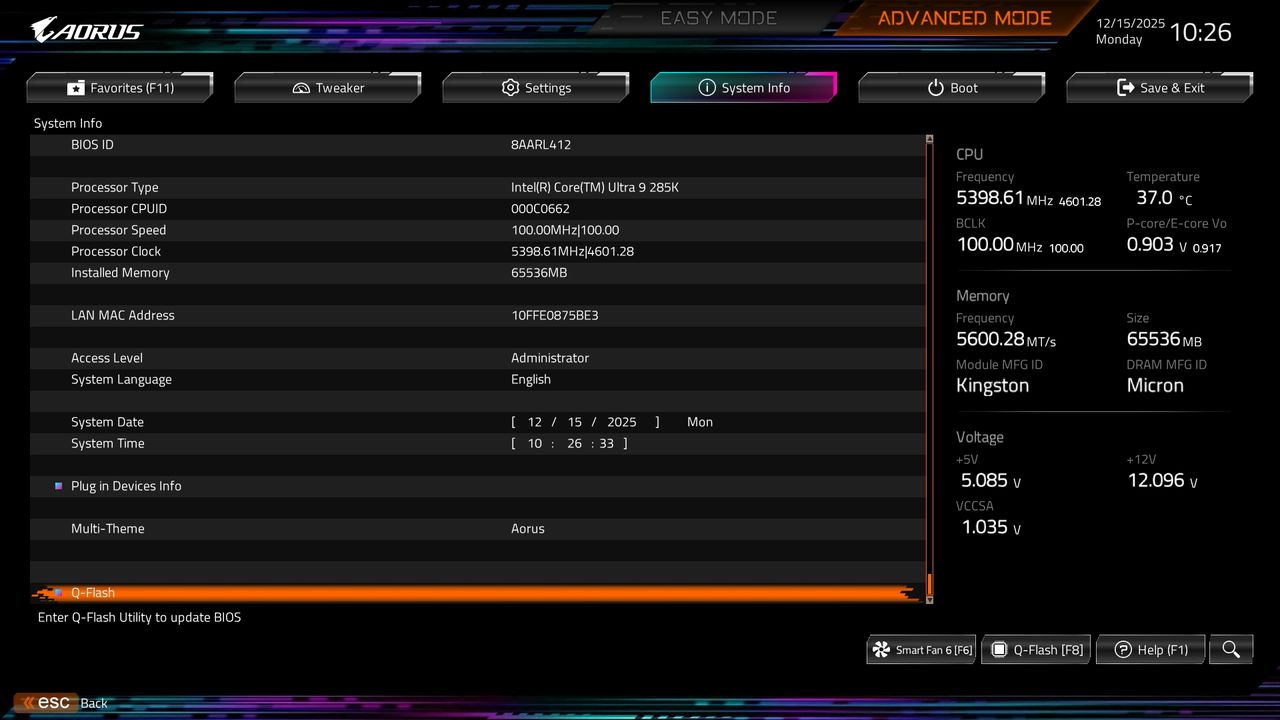Click the Settings gear icon
Image resolution: width=1280 pixels, height=720 pixels.
(x=510, y=87)
